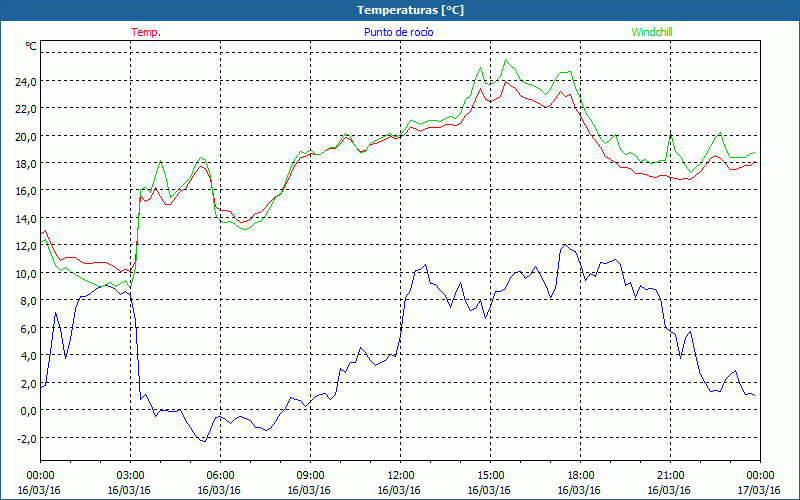Click the 4,0 y-axis value
Screen dimensions: 800x500
(28, 356)
